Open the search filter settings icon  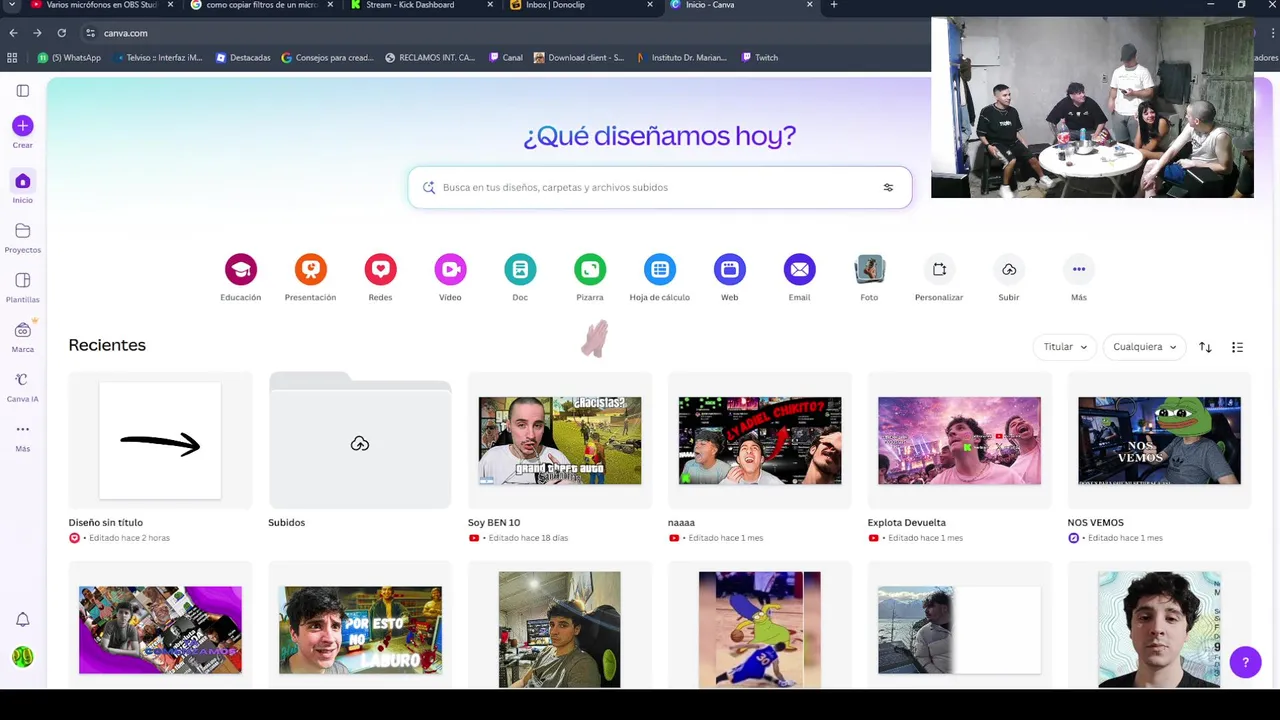(x=888, y=187)
